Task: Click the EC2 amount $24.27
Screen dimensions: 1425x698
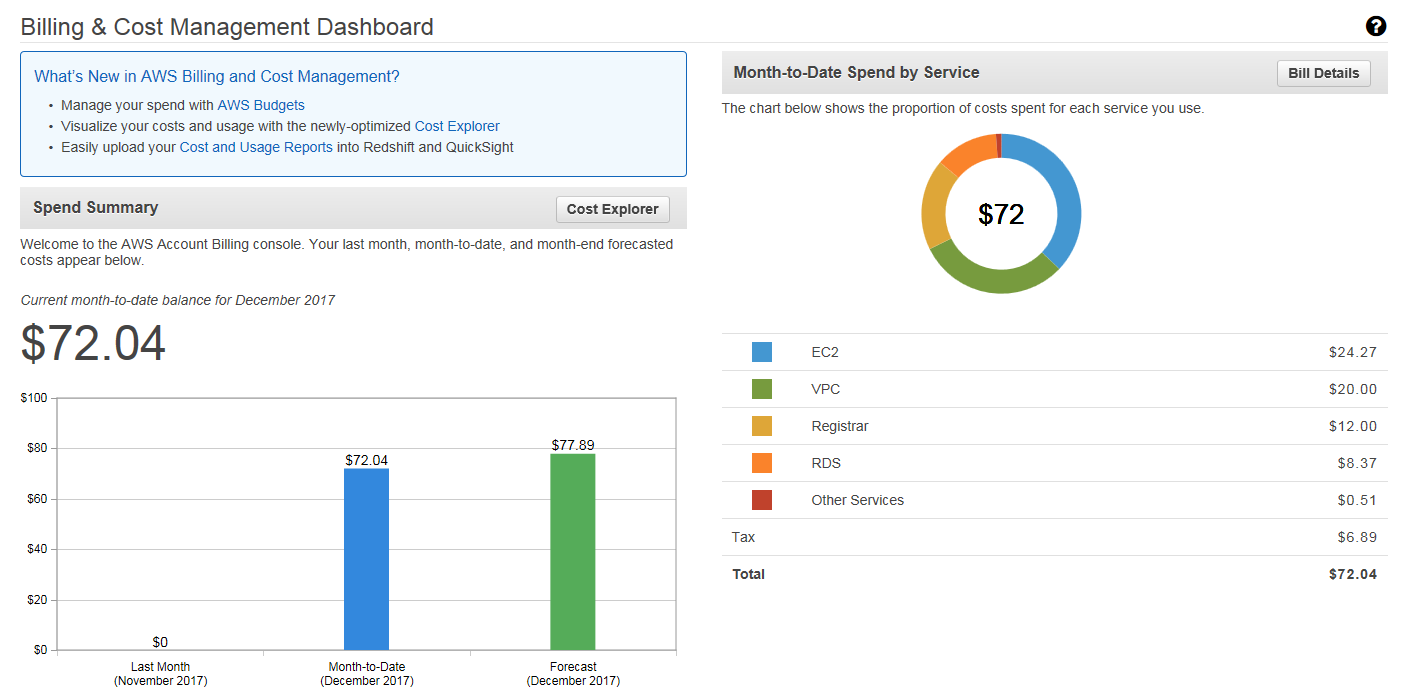Action: 1352,352
